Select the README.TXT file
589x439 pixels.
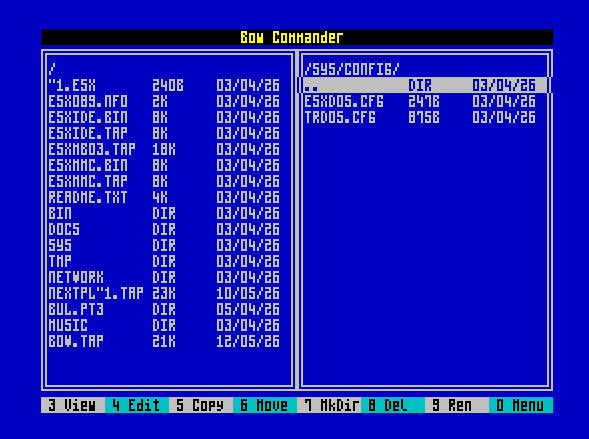[169, 197]
